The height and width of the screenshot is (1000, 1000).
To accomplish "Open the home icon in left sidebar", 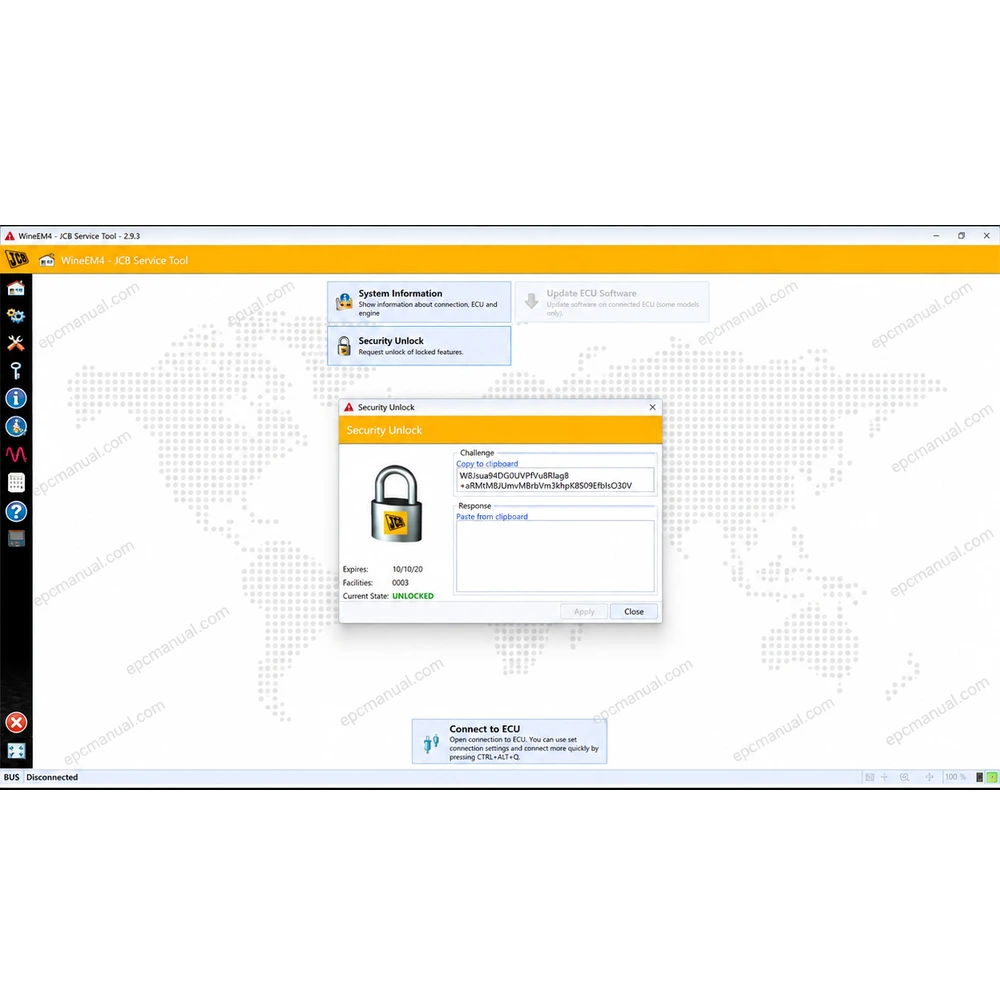I will (x=16, y=288).
